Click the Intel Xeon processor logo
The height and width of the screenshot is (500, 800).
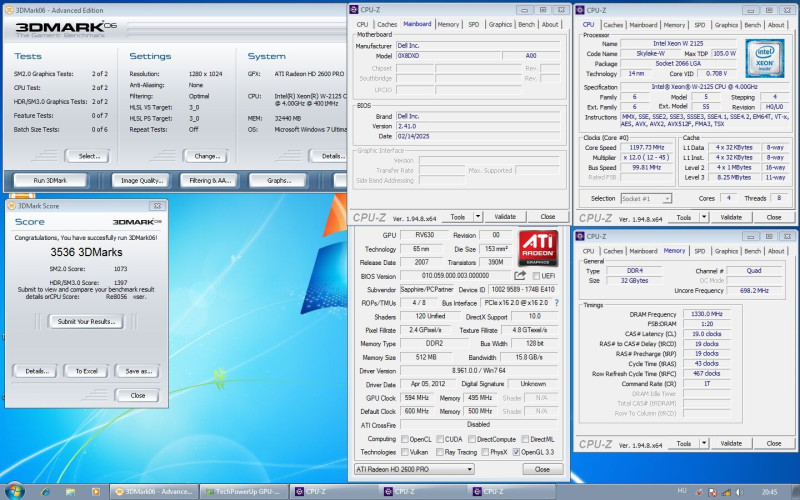click(x=766, y=57)
